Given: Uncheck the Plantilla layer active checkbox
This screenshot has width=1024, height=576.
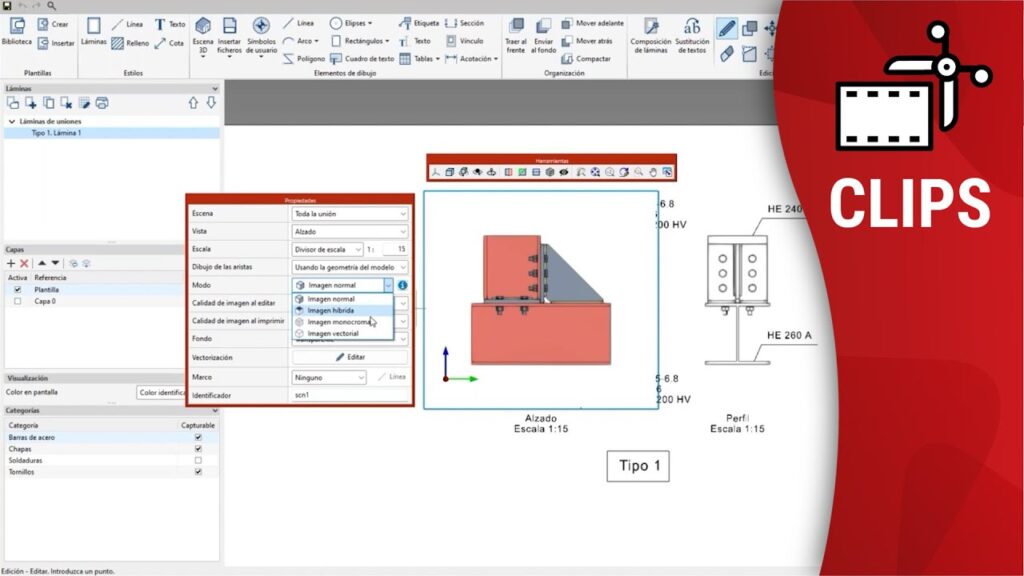Looking at the screenshot, I should 17,289.
